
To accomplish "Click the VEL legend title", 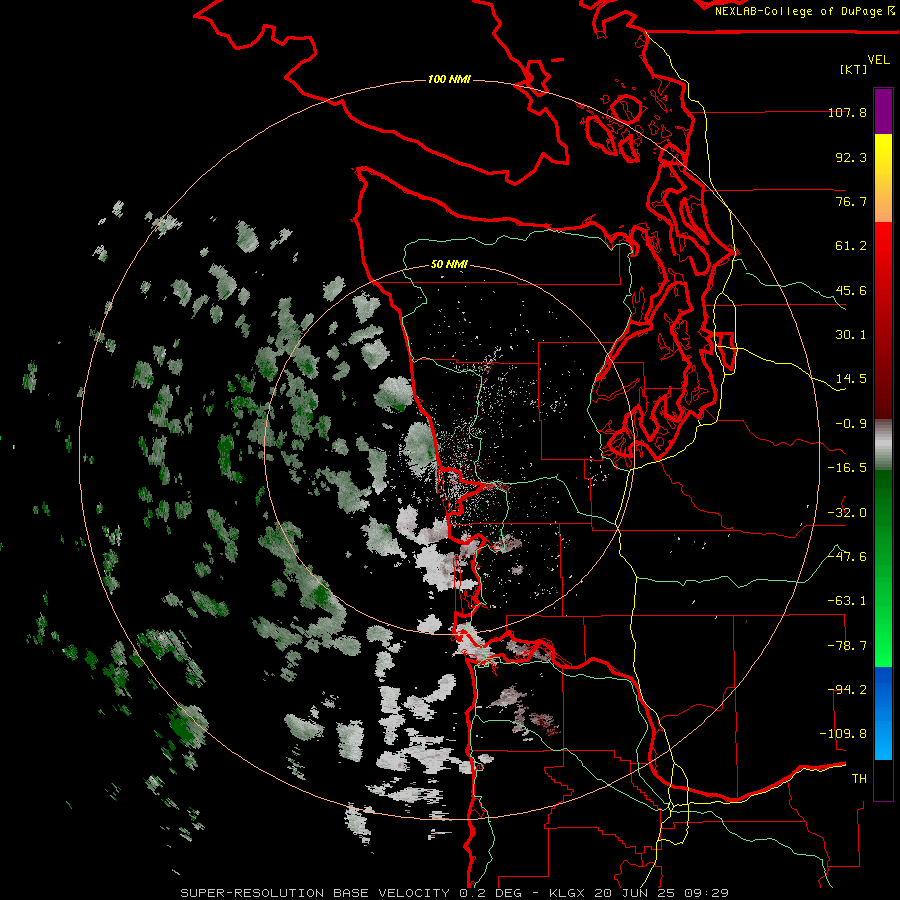I will 878,60.
